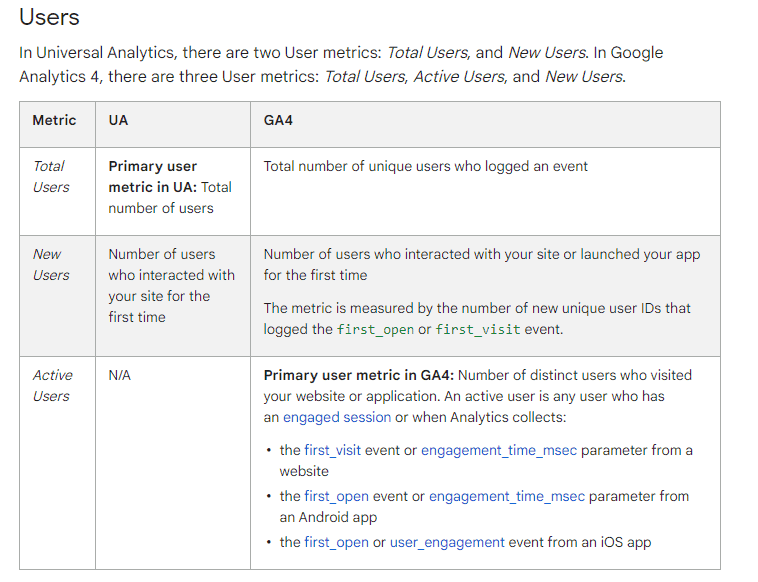Click 'The metric is measured by' sentence
Image resolution: width=758 pixels, height=582 pixels.
[x=477, y=319]
